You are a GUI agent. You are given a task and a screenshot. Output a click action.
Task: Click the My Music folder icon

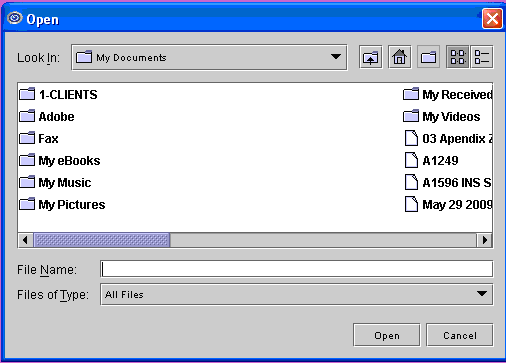coord(27,182)
